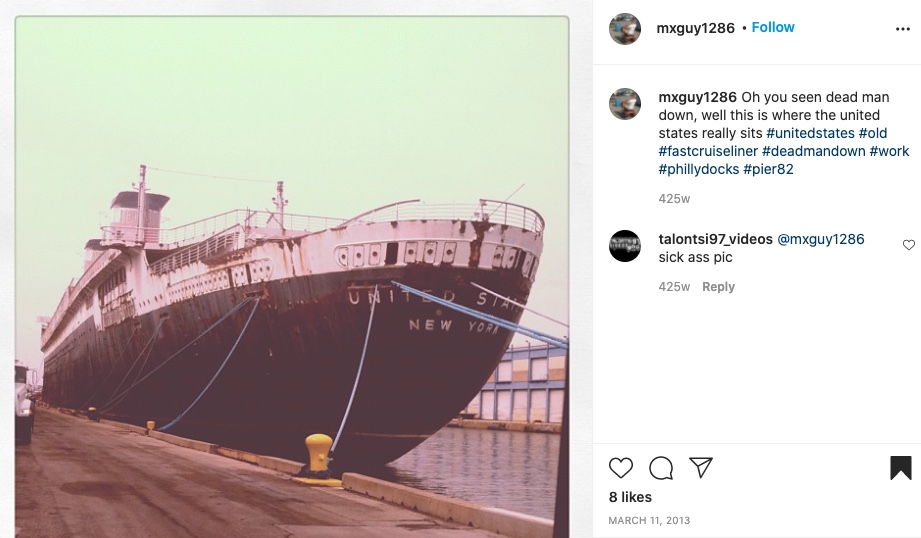Follow mxguy1286
Image resolution: width=921 pixels, height=538 pixels.
pyautogui.click(x=773, y=28)
